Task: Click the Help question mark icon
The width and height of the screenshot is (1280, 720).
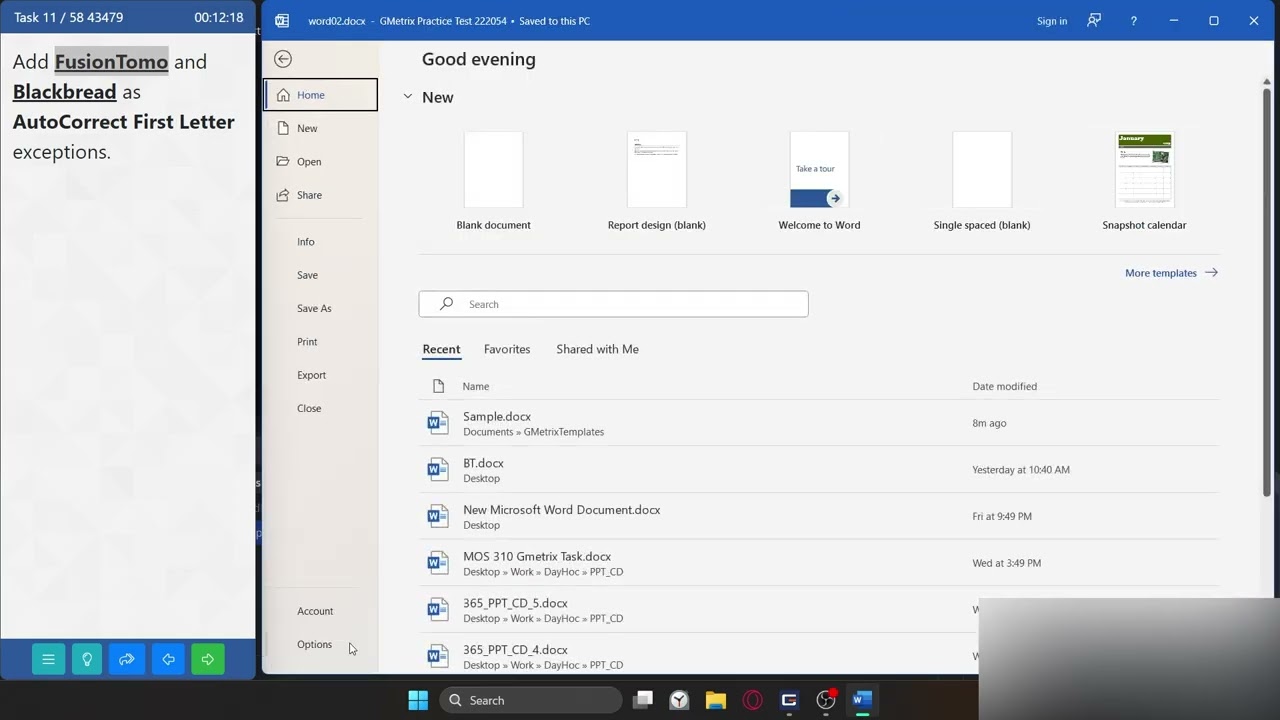Action: [1133, 21]
